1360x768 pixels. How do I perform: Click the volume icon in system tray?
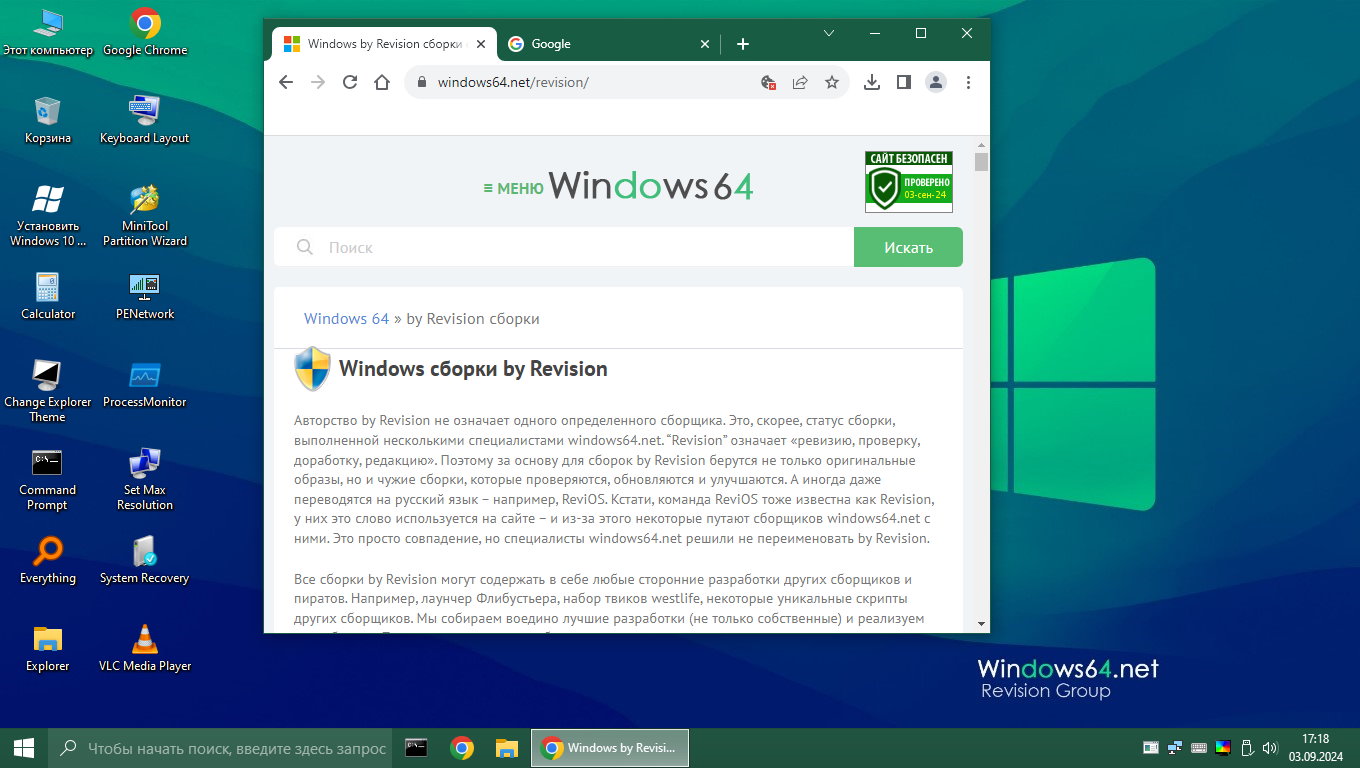(1270, 747)
